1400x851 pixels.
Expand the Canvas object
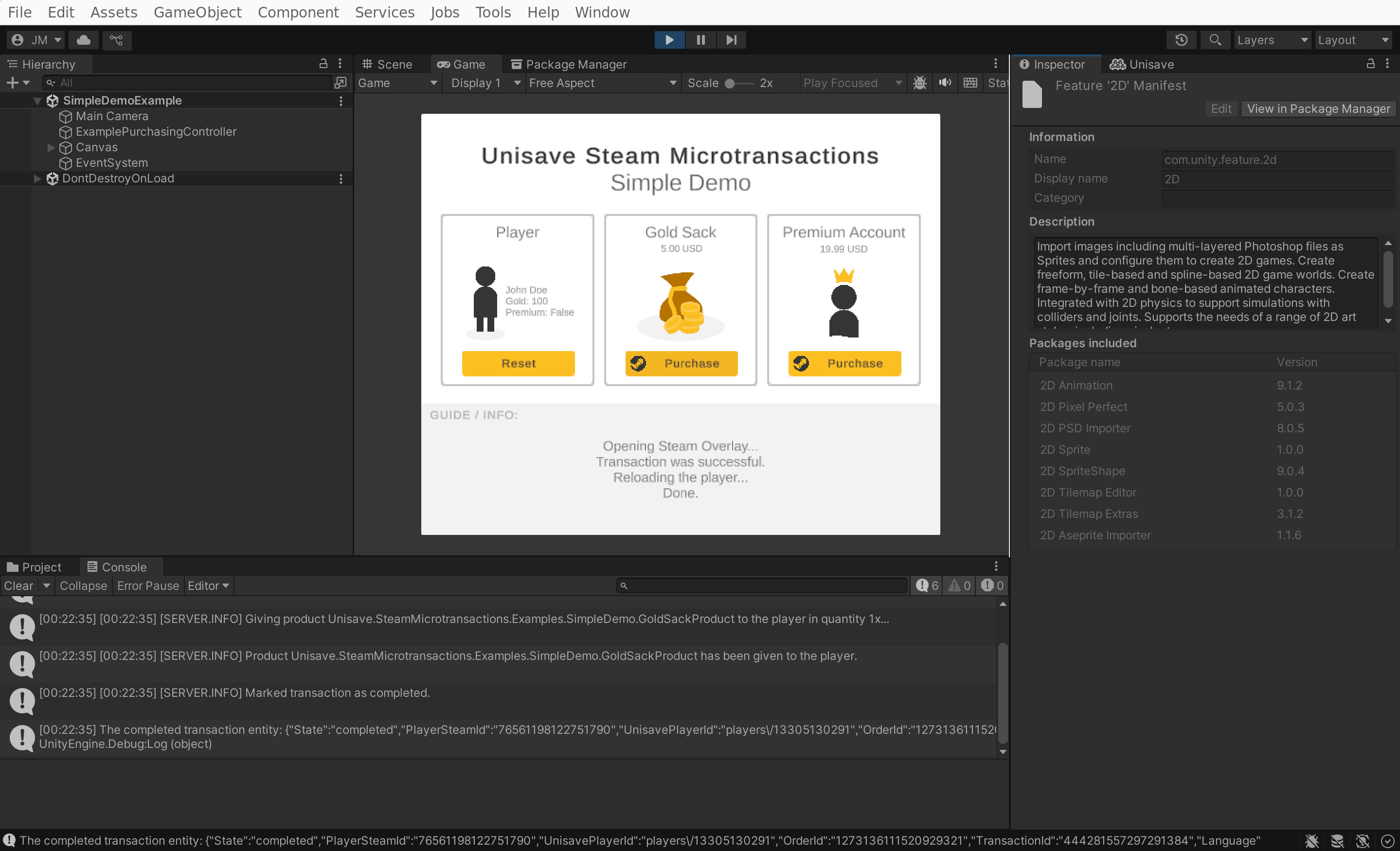pos(51,148)
